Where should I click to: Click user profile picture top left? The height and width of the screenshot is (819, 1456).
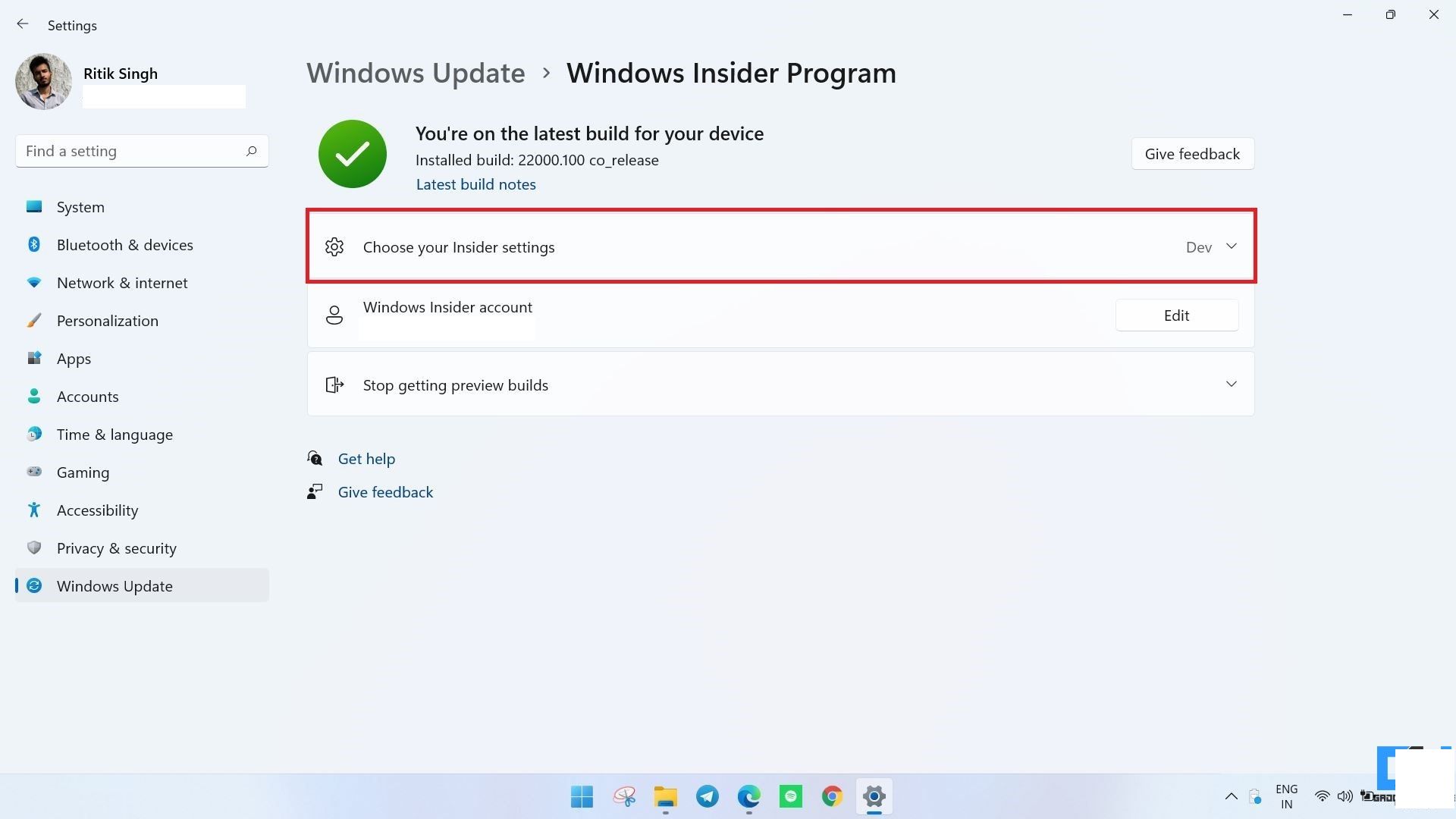pos(42,83)
